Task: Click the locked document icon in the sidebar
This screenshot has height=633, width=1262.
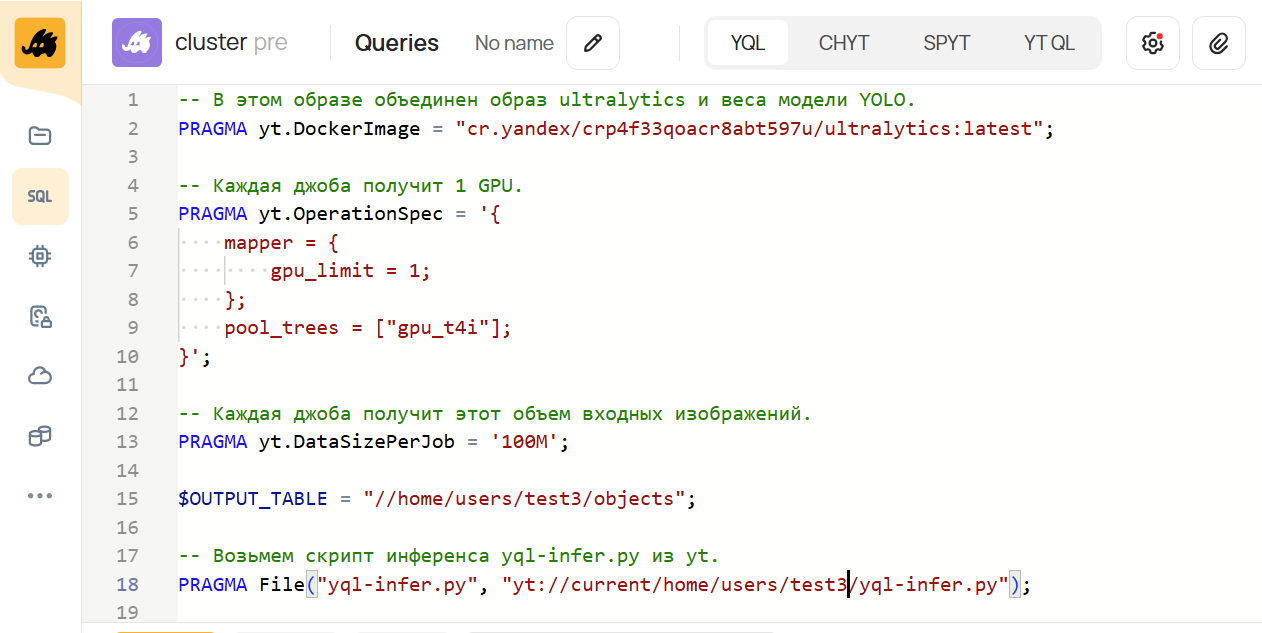Action: (40, 317)
